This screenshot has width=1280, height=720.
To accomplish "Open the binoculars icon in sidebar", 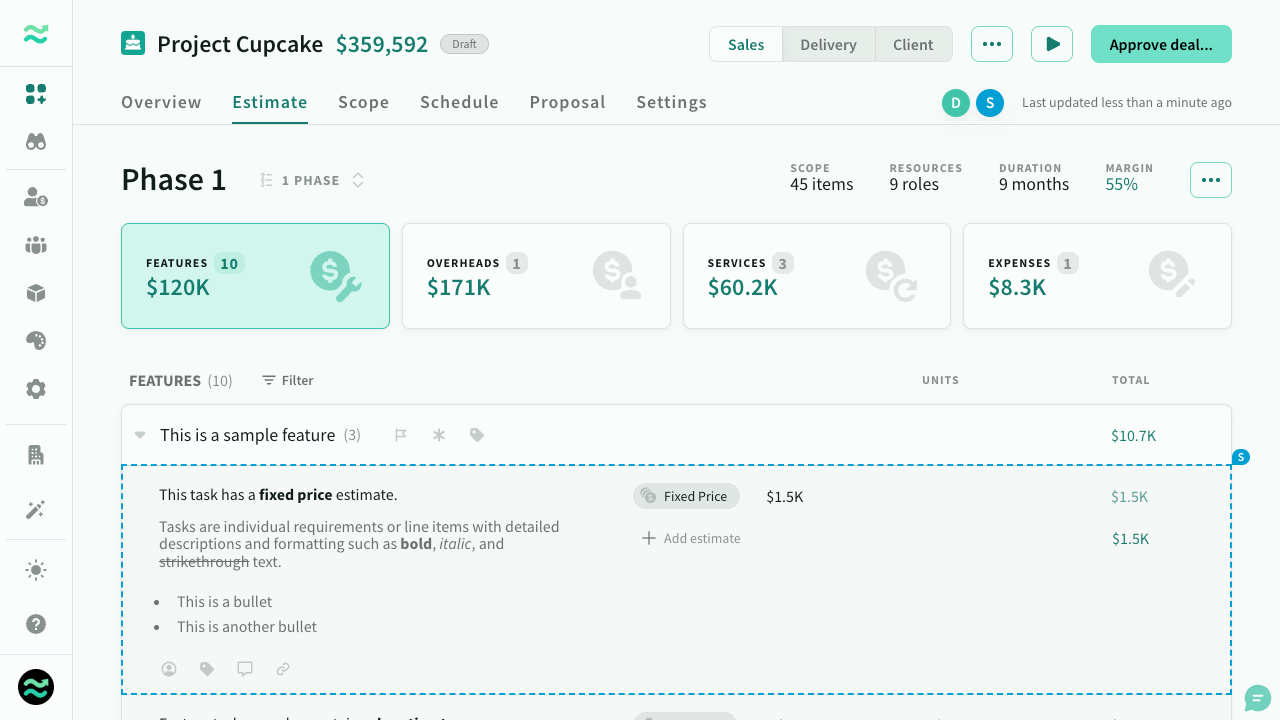I will tap(36, 142).
